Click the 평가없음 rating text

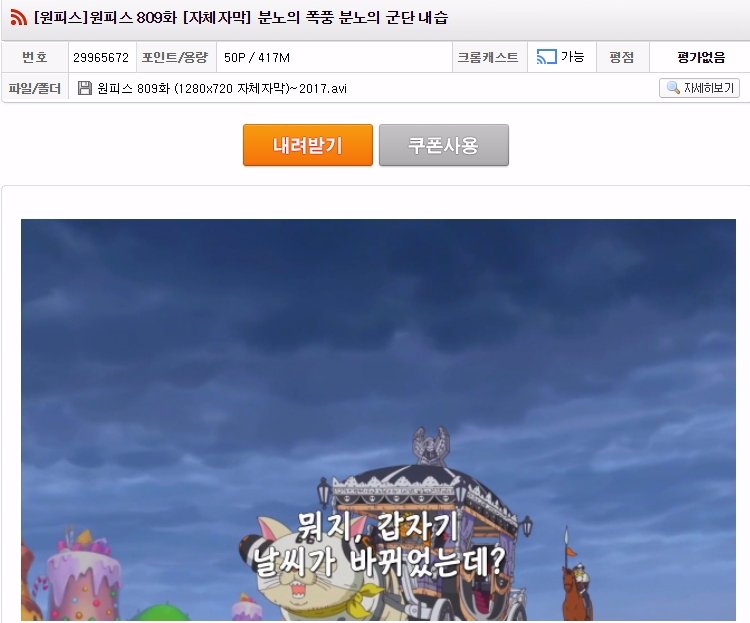point(701,57)
